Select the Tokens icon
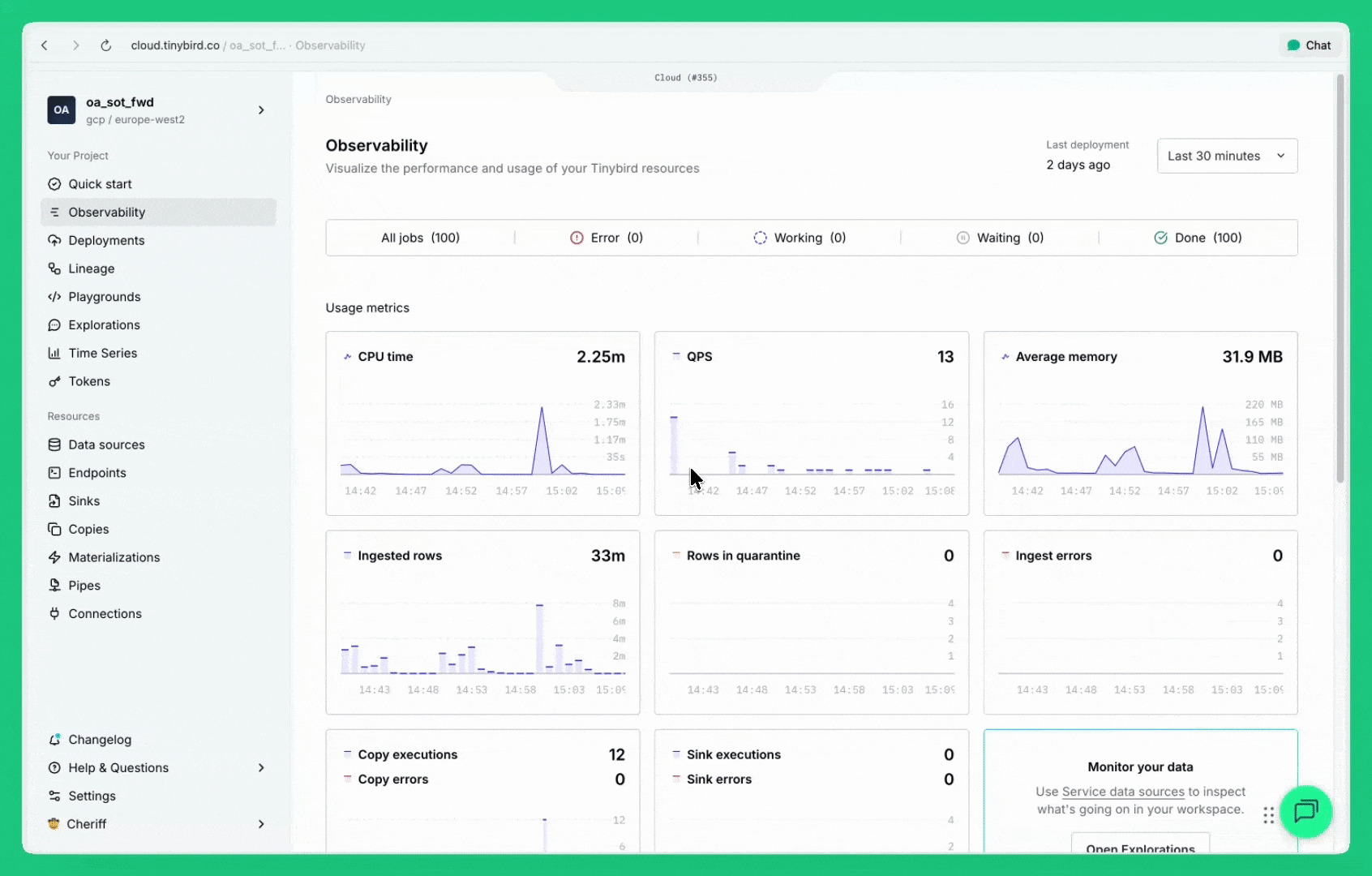The image size is (1372, 876). 54,381
